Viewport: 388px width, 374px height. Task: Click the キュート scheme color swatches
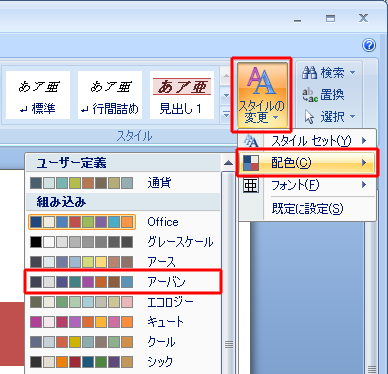click(82, 322)
